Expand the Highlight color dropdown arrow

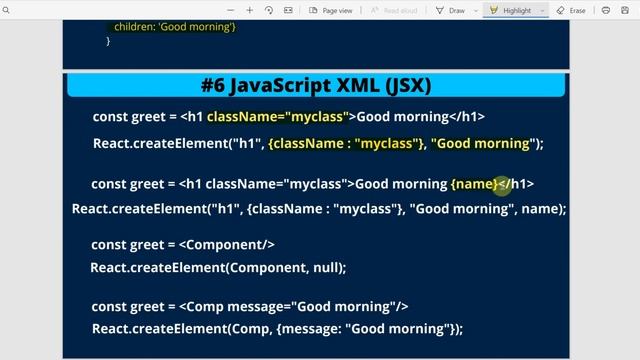click(542, 11)
